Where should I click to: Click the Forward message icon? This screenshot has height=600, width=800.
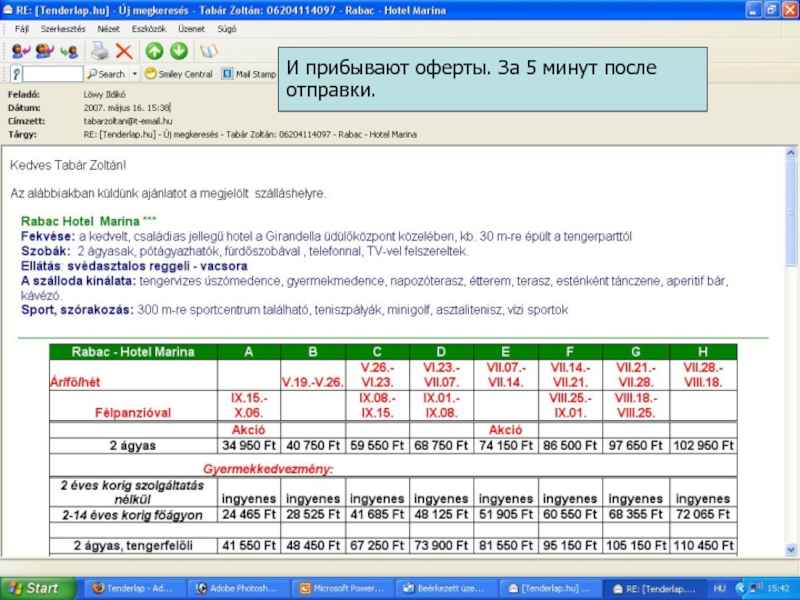[69, 51]
